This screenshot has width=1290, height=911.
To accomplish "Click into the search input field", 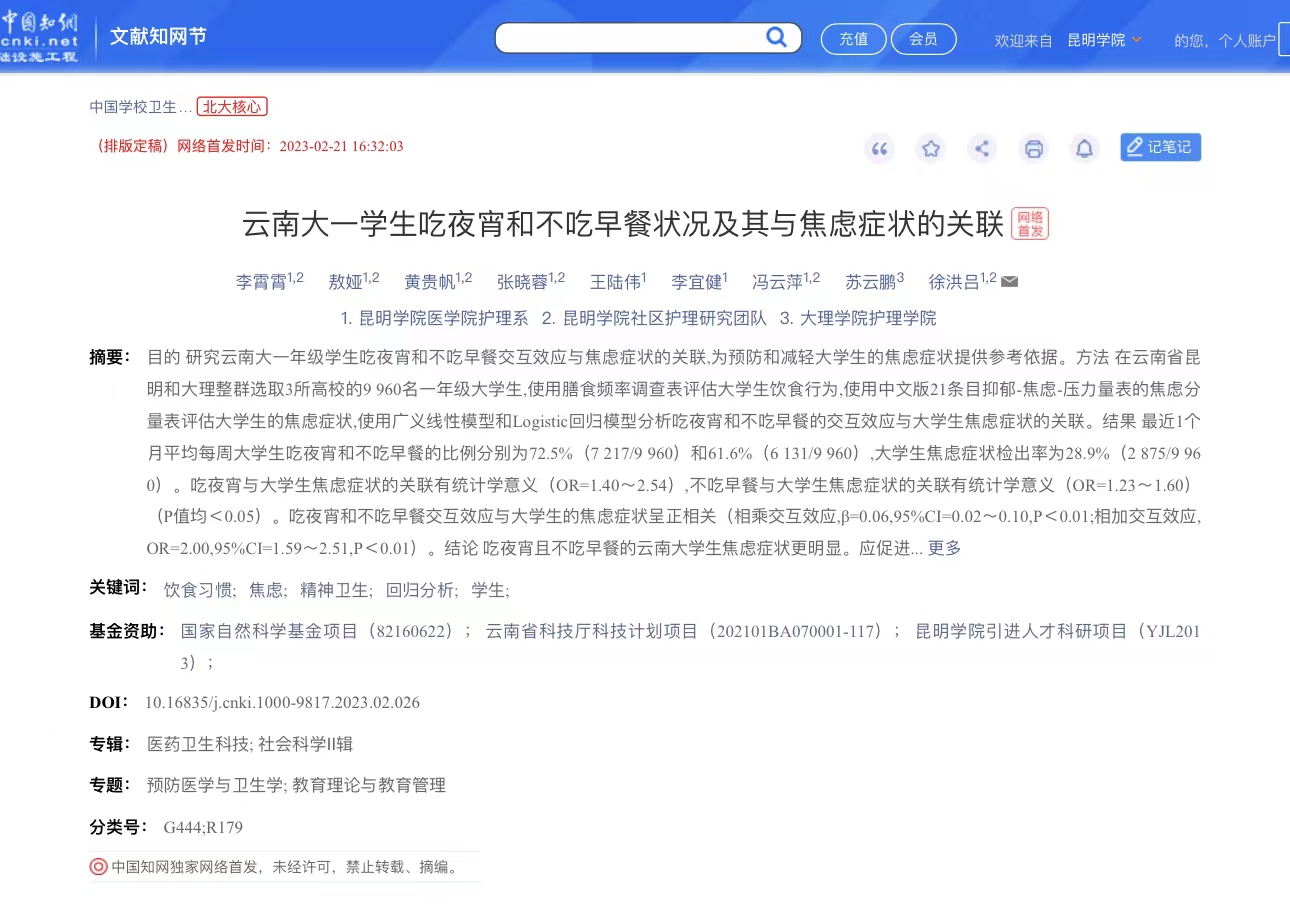I will (x=630, y=38).
